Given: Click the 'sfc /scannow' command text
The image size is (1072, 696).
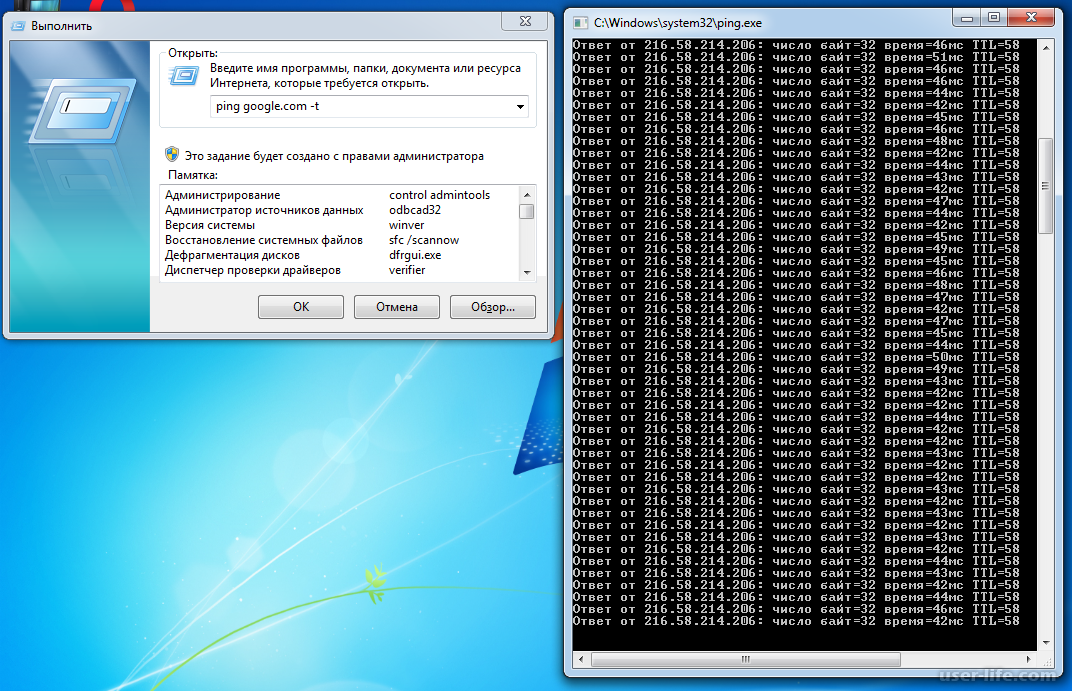Looking at the screenshot, I should point(424,241).
